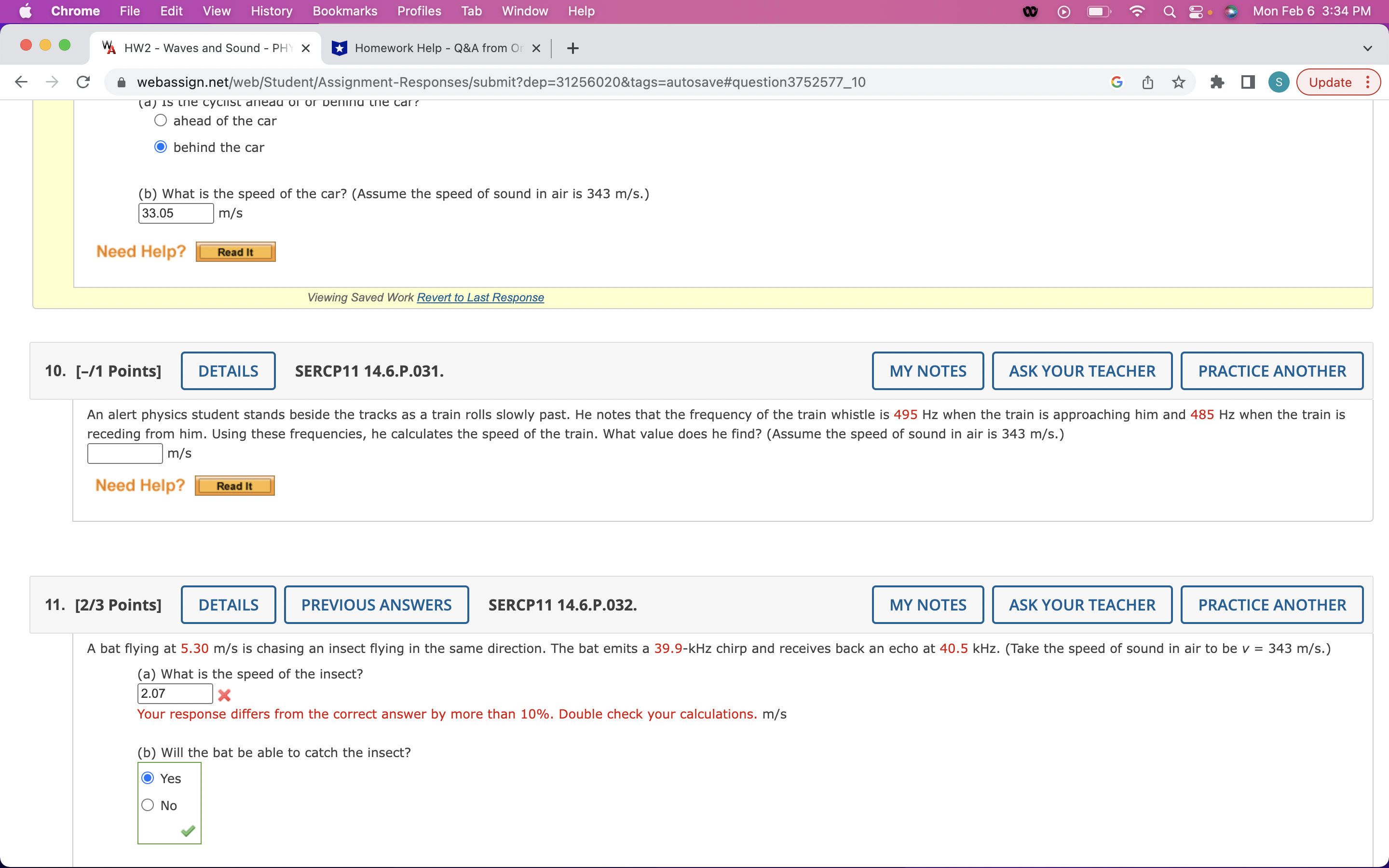The width and height of the screenshot is (1389, 868).
Task: Open the Bookmarks menu in menu bar
Action: (x=344, y=12)
